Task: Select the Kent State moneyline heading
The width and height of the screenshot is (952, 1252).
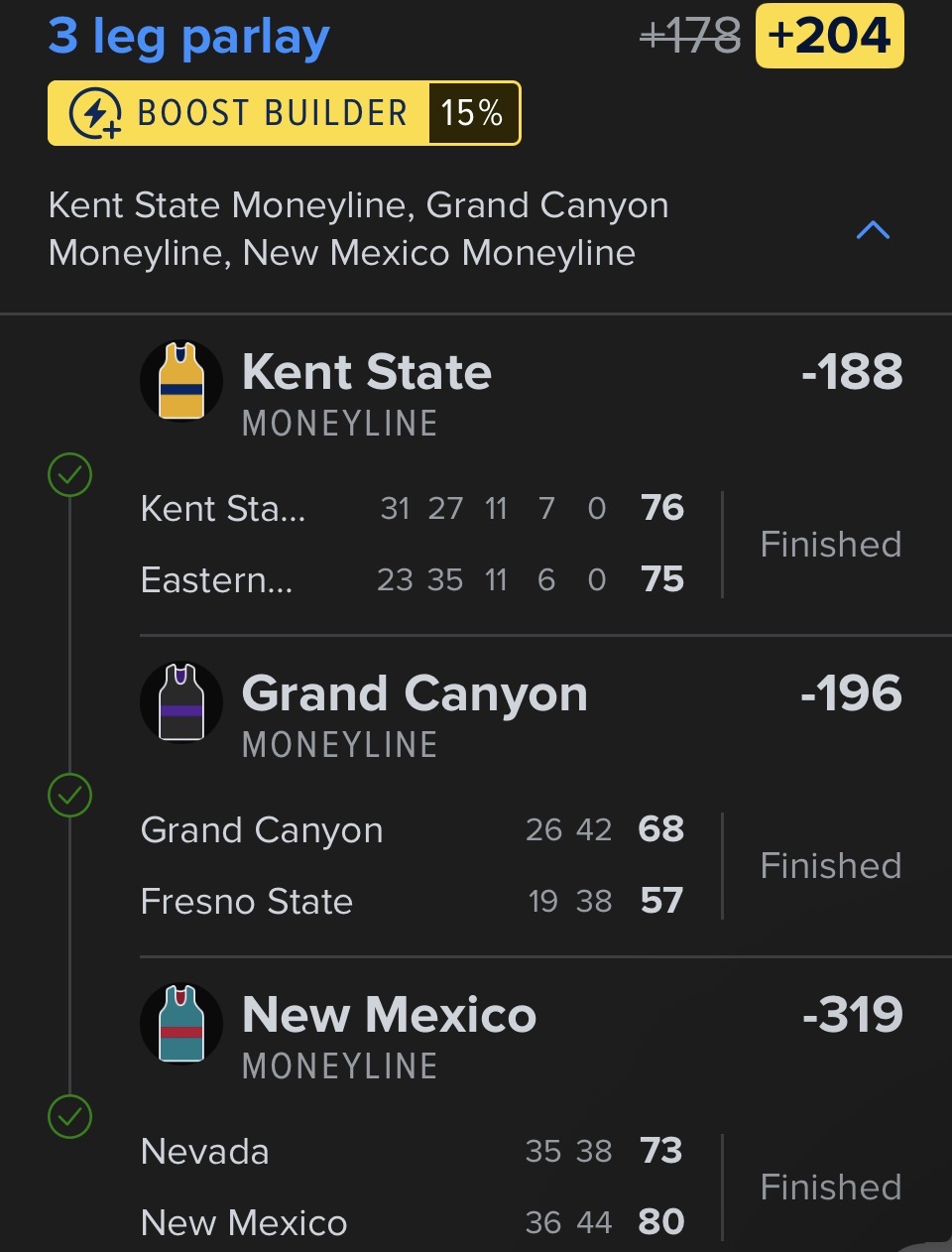Action: (x=366, y=373)
